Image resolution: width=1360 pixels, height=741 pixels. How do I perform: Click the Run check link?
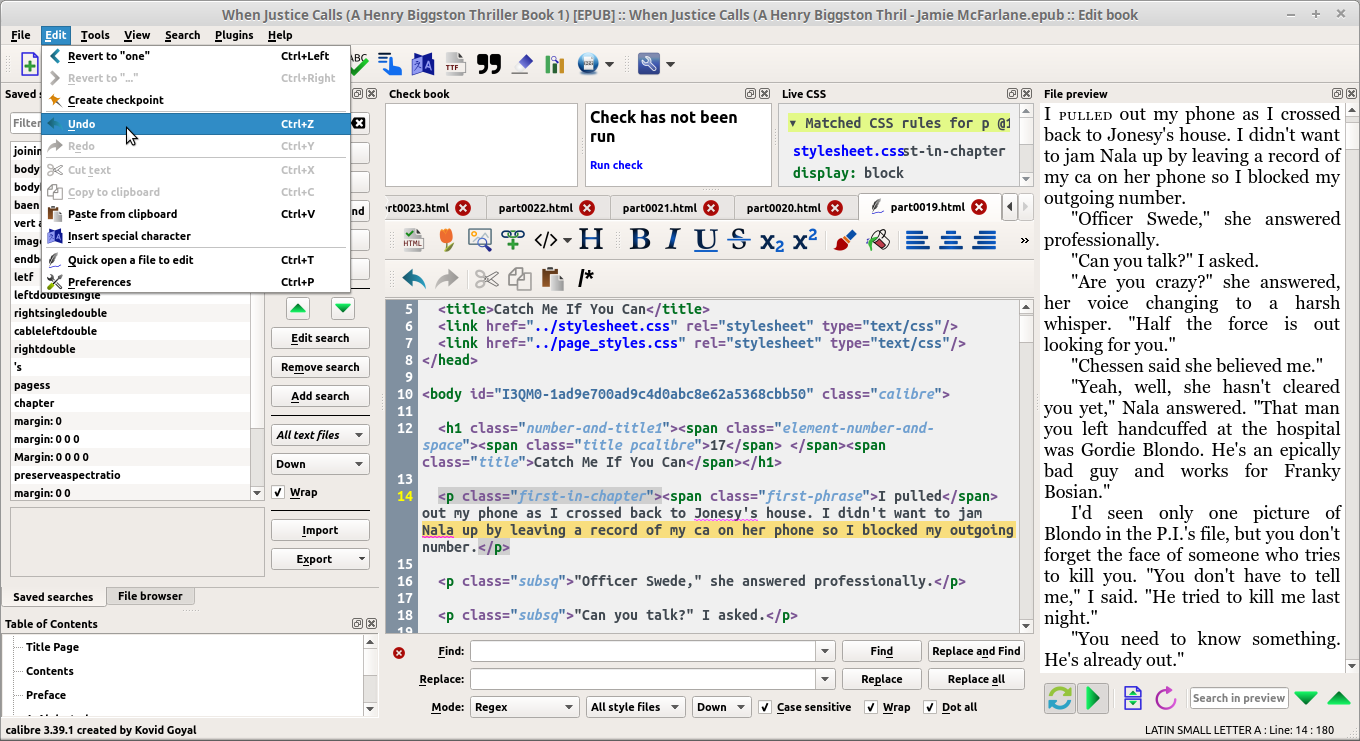pyautogui.click(x=616, y=165)
